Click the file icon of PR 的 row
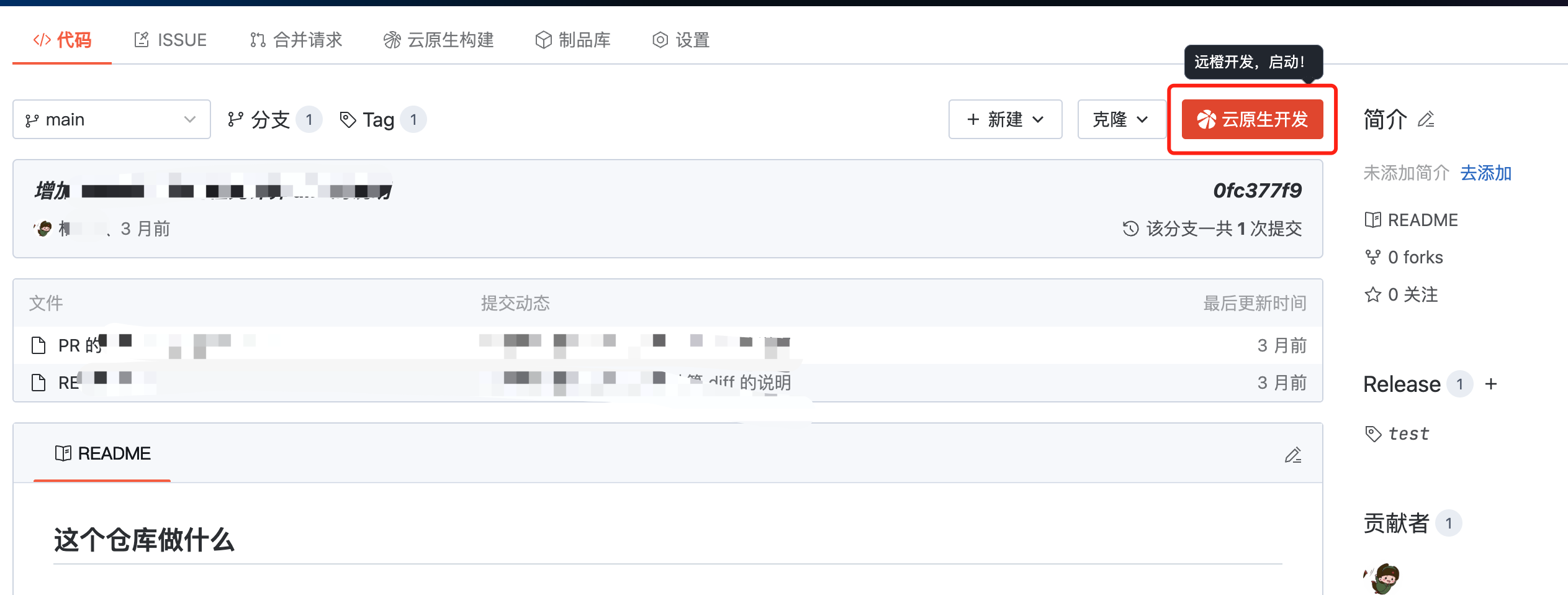Viewport: 1568px width, 595px height. pos(38,345)
